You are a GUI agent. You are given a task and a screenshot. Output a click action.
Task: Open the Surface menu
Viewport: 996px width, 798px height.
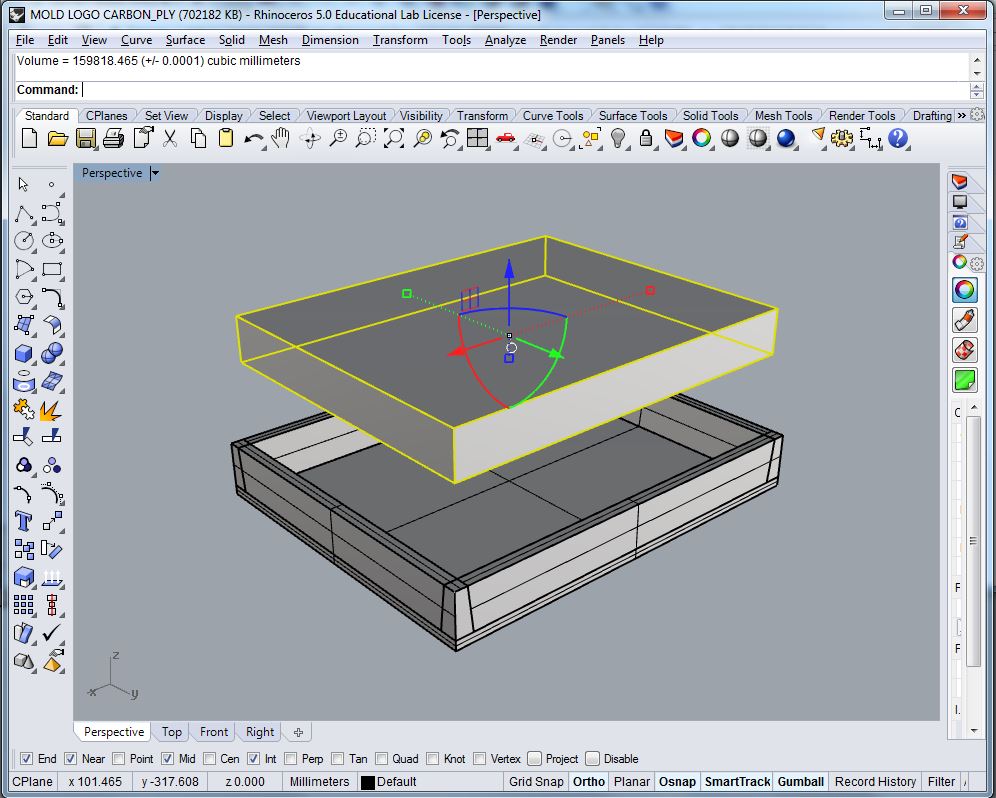coord(185,40)
